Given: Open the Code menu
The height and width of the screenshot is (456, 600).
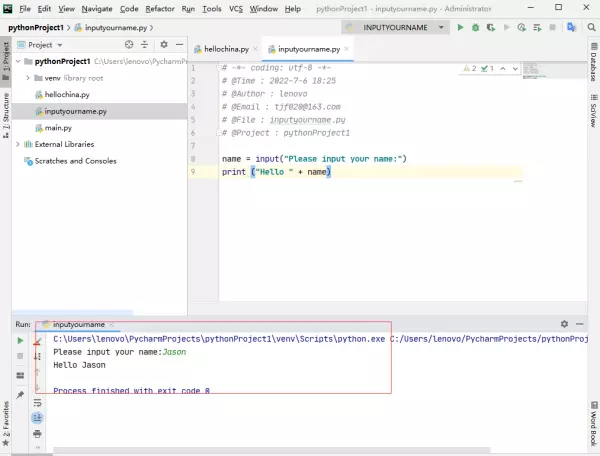Looking at the screenshot, I should click(x=129, y=8).
